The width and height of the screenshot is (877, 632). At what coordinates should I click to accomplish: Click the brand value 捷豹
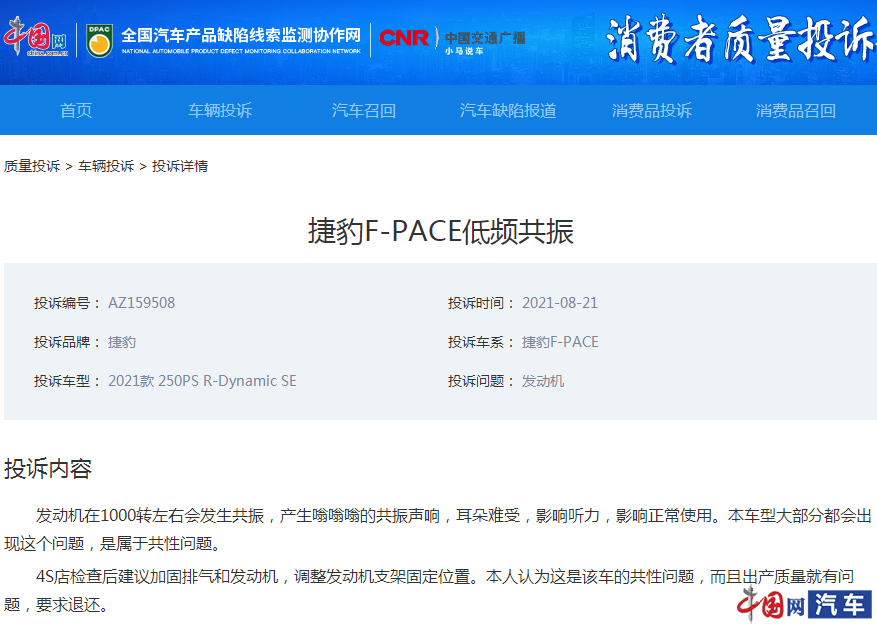122,342
